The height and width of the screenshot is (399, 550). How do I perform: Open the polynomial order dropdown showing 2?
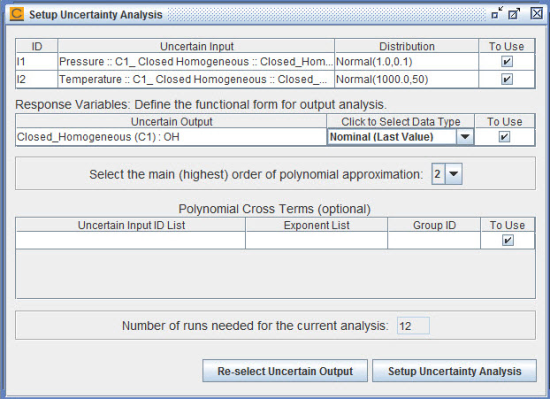454,174
